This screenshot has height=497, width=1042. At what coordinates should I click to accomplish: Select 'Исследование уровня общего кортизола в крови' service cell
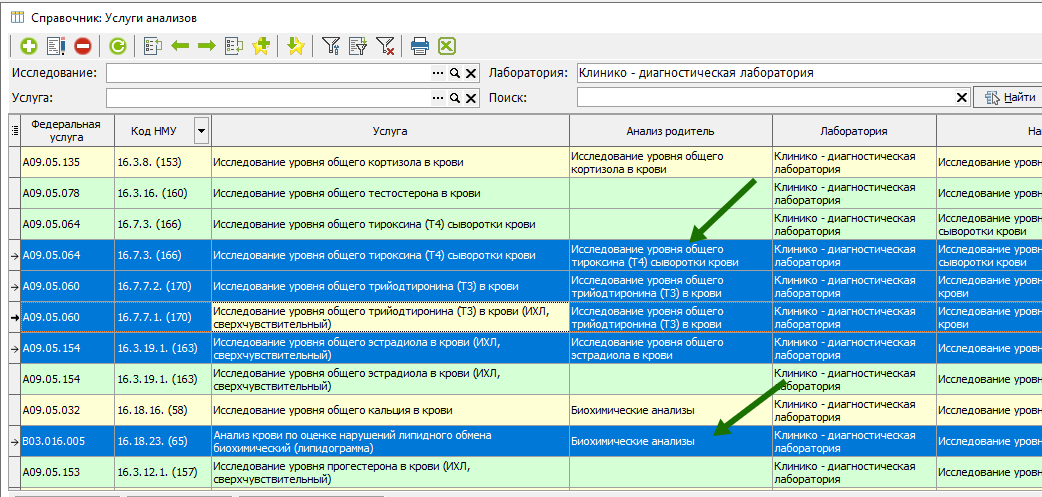(391, 162)
